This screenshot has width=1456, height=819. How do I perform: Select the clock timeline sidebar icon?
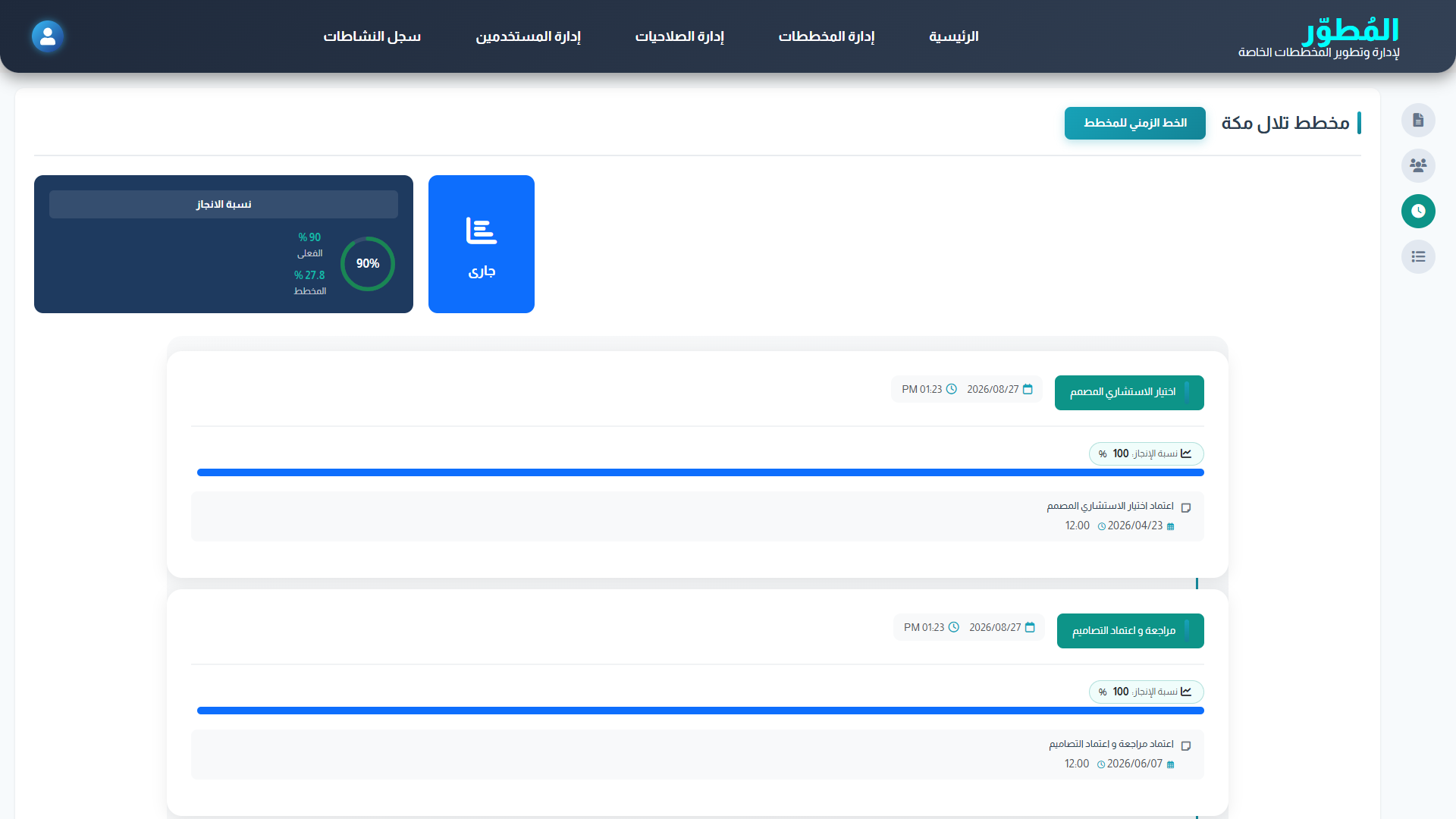[x=1418, y=211]
